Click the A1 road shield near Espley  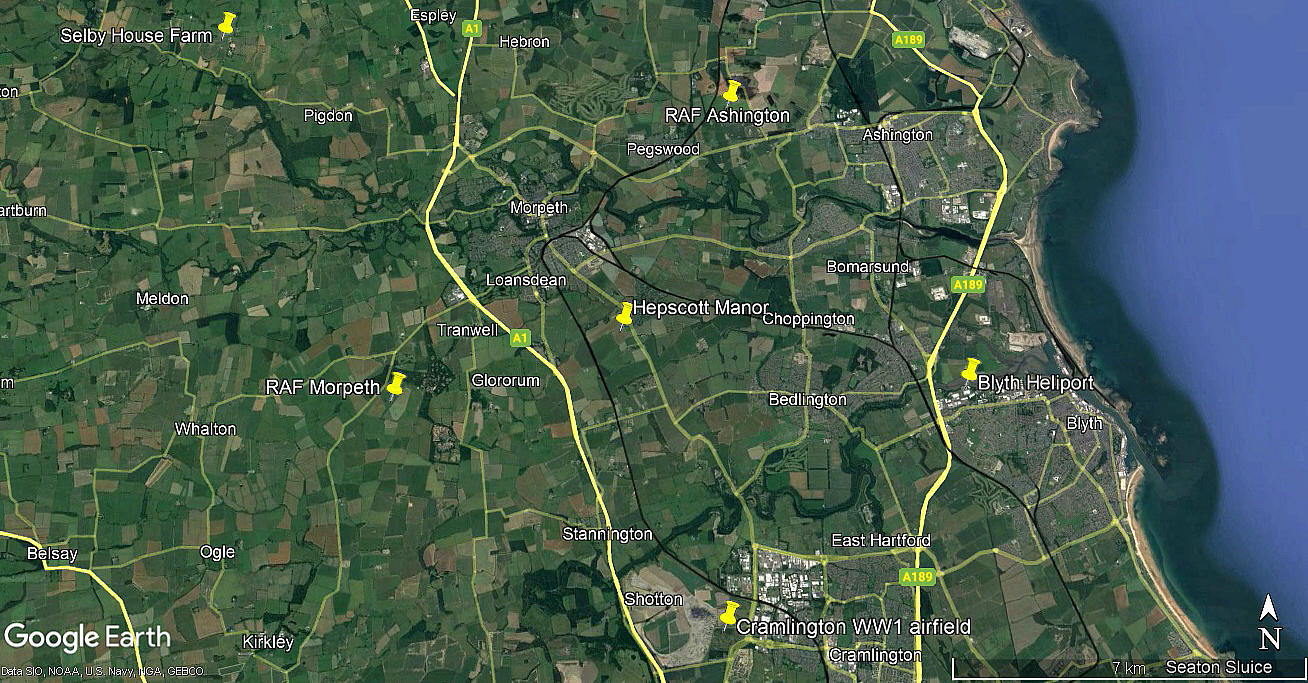pyautogui.click(x=471, y=30)
